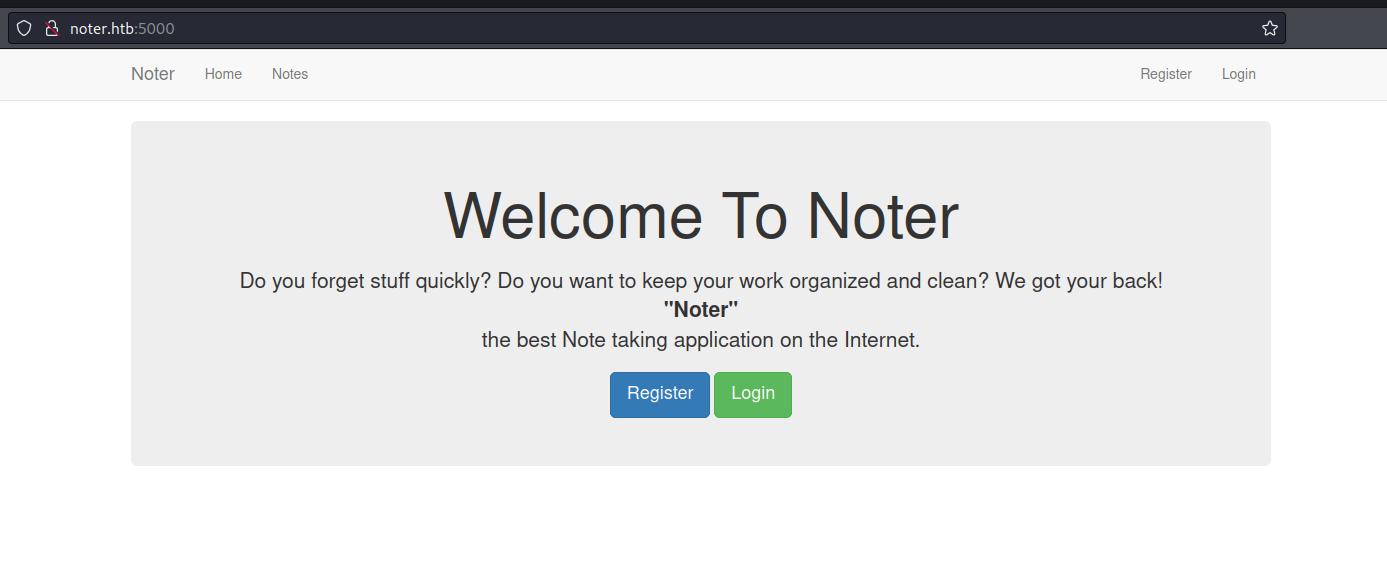Click port 5000 in the address bar
The height and width of the screenshot is (567, 1387).
point(157,29)
